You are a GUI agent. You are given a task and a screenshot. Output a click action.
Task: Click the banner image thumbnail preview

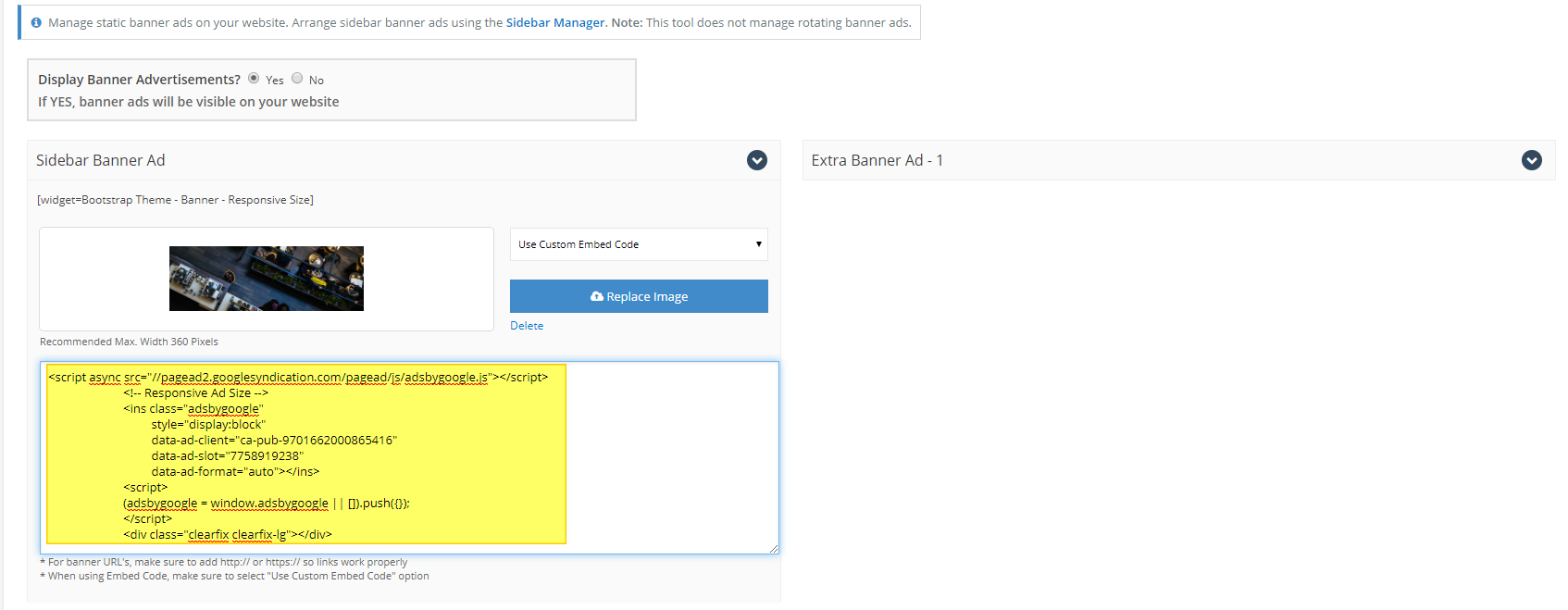coord(267,279)
